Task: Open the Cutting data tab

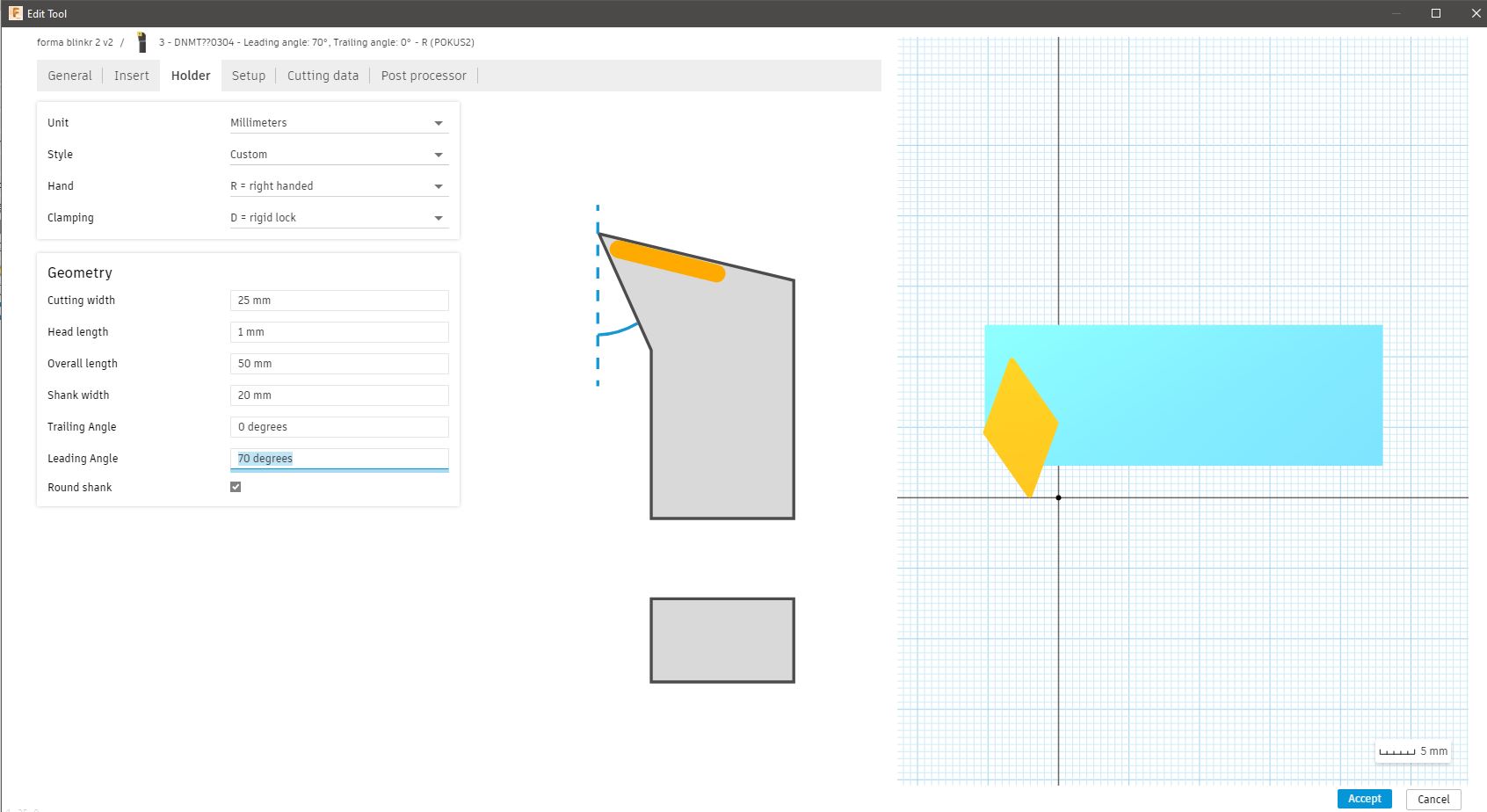Action: [x=323, y=76]
